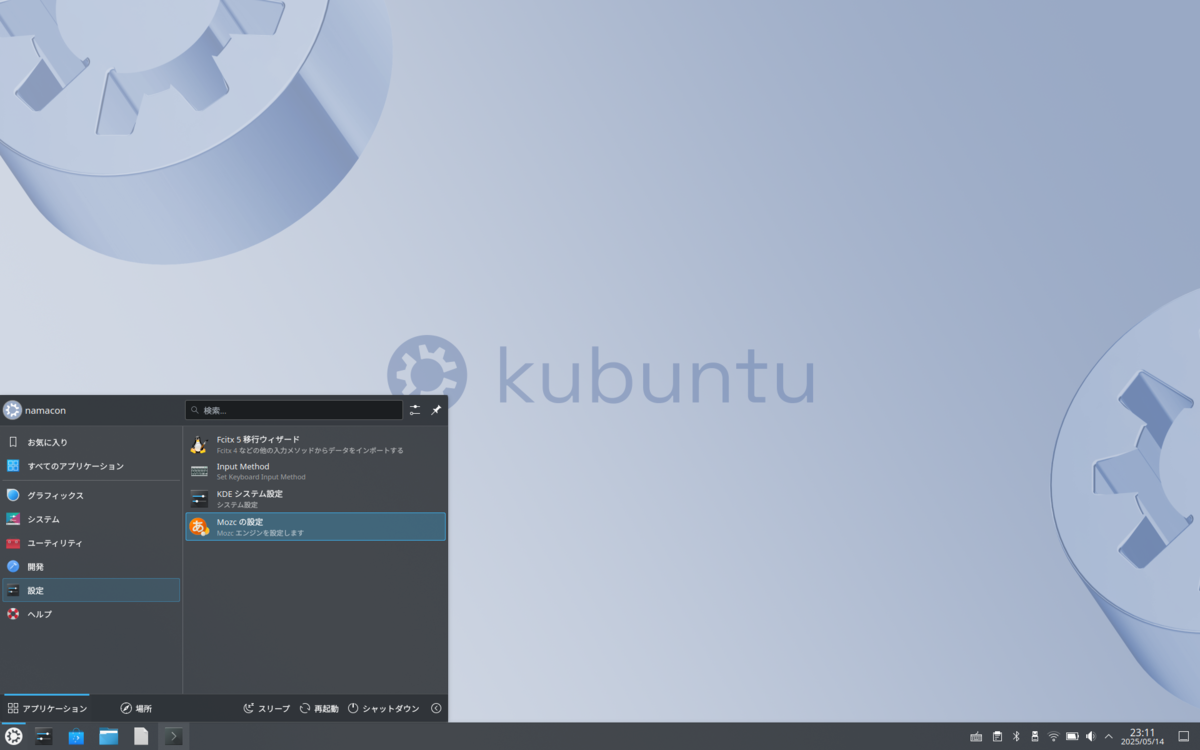Expand more session options arrow
This screenshot has height=750, width=1200.
coord(436,708)
